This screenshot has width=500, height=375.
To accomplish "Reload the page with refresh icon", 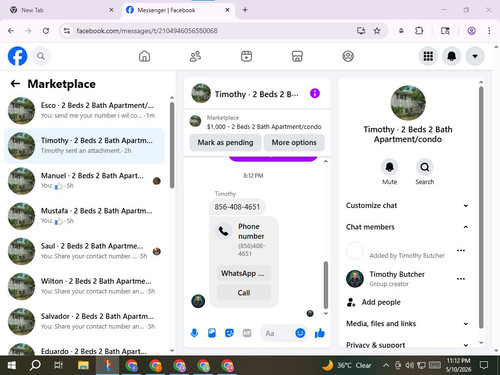I will (46, 31).
